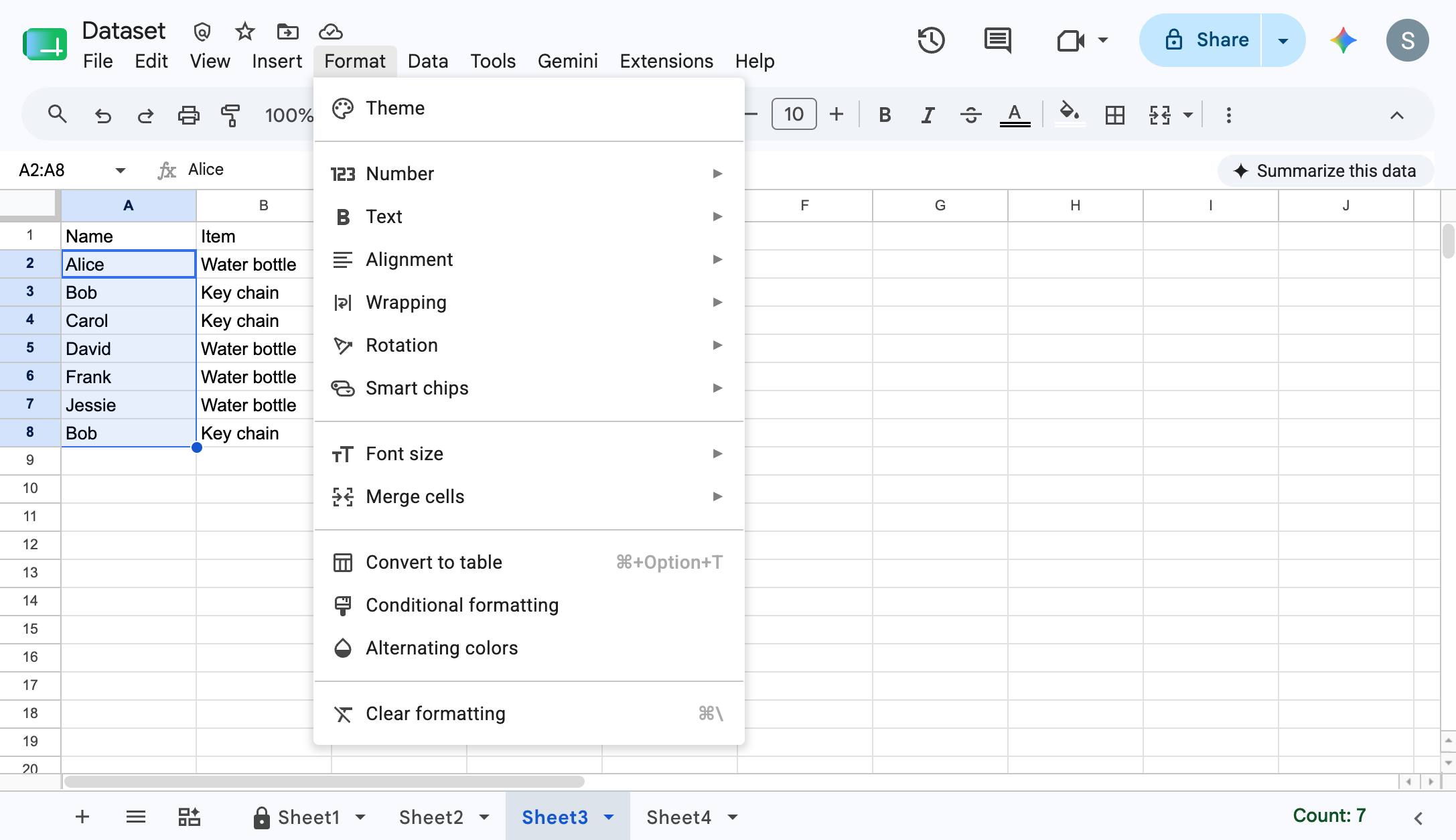Toggle strikethrough formatting

(970, 115)
